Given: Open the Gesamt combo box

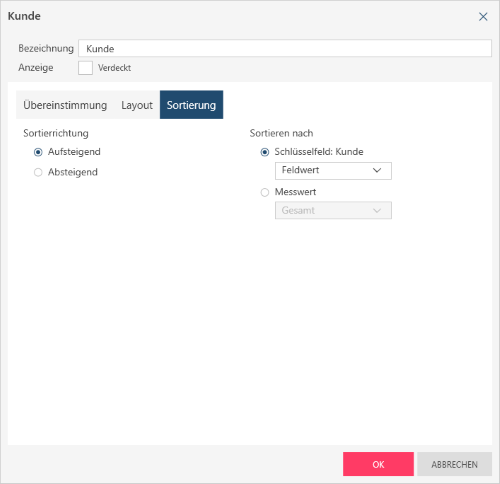Looking at the screenshot, I should coord(333,211).
